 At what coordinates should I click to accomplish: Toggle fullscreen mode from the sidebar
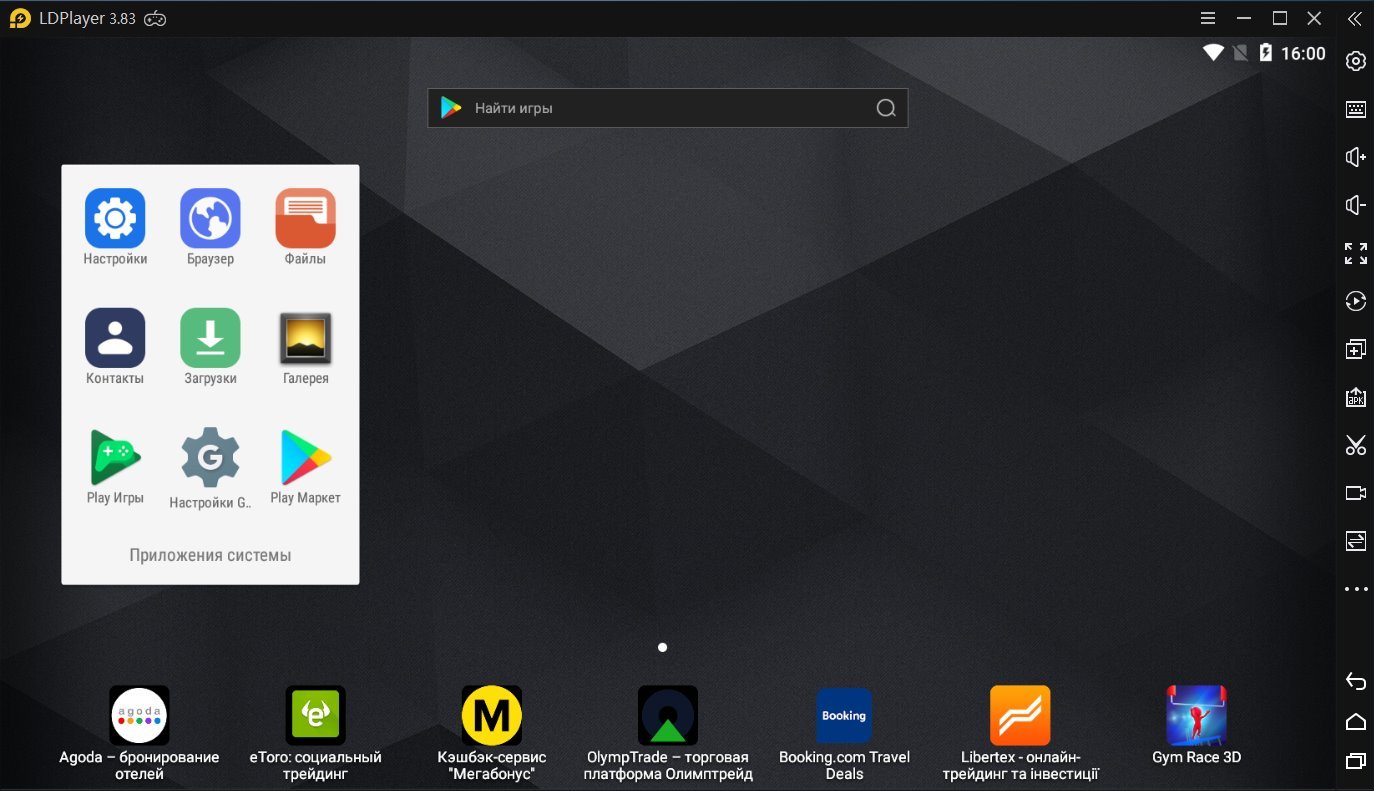[1355, 253]
